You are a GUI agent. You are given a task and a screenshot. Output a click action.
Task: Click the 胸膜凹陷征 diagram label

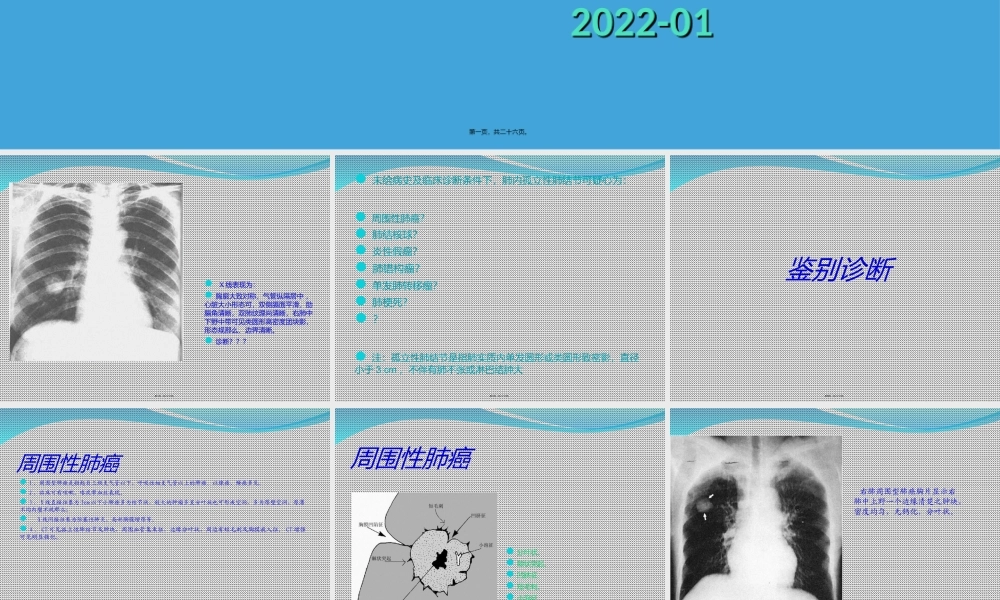(370, 525)
